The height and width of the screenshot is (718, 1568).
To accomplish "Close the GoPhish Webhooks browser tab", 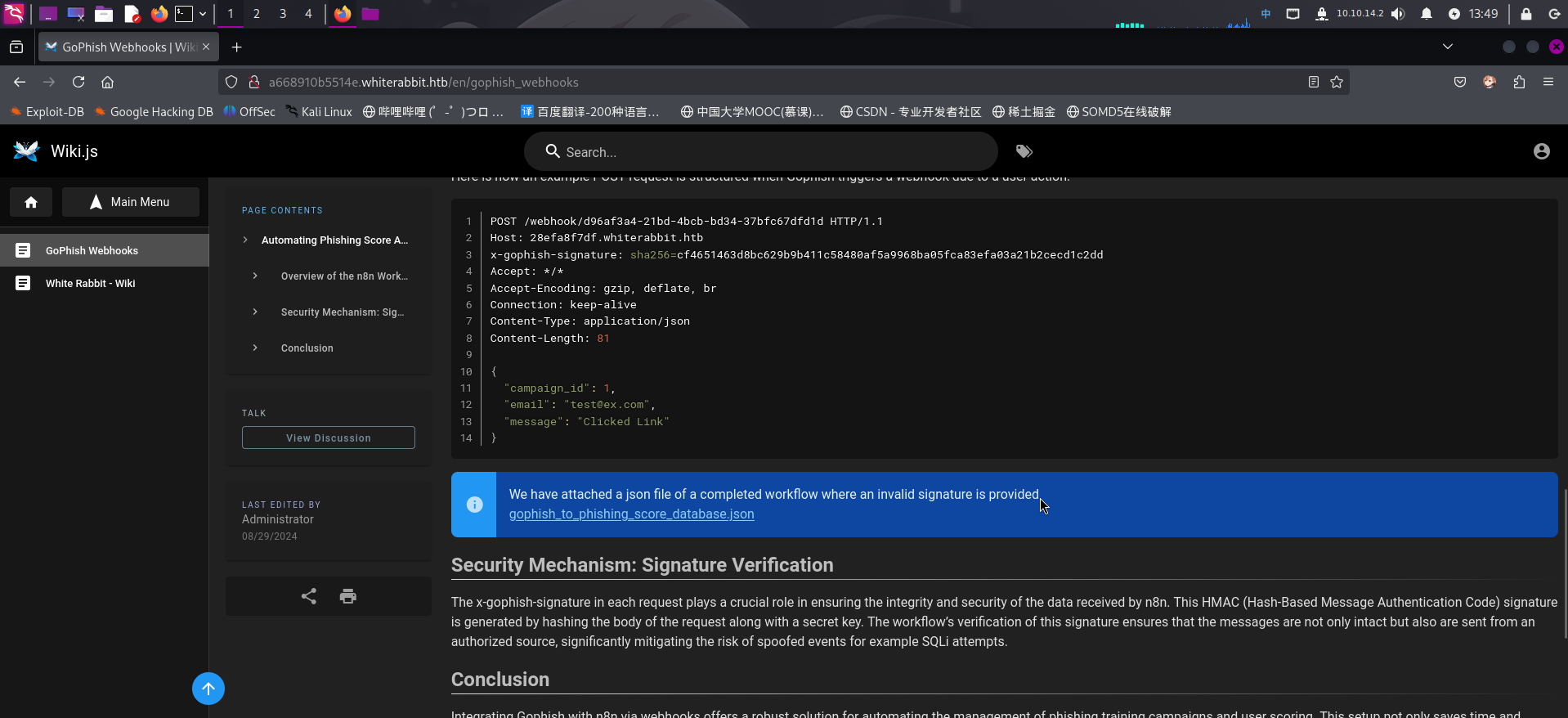I will (x=206, y=47).
